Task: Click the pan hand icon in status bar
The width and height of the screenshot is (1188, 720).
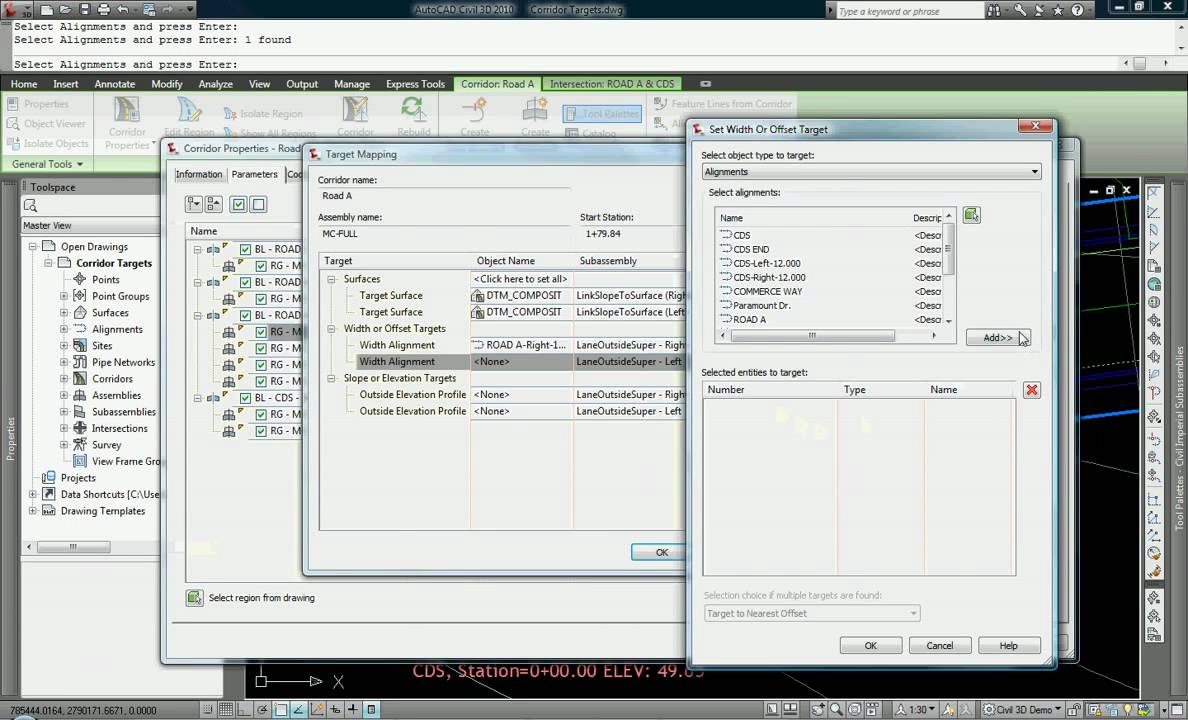Action: pos(818,709)
